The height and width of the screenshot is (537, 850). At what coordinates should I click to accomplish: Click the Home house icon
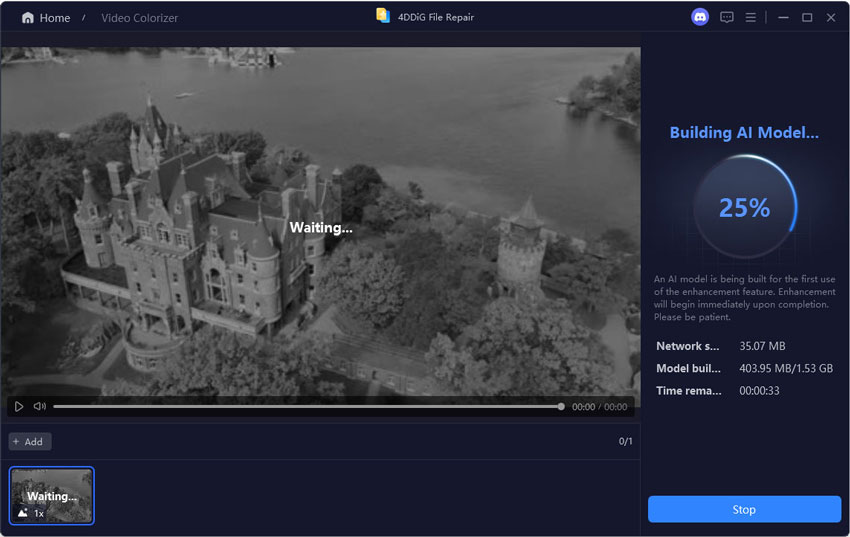(x=27, y=18)
